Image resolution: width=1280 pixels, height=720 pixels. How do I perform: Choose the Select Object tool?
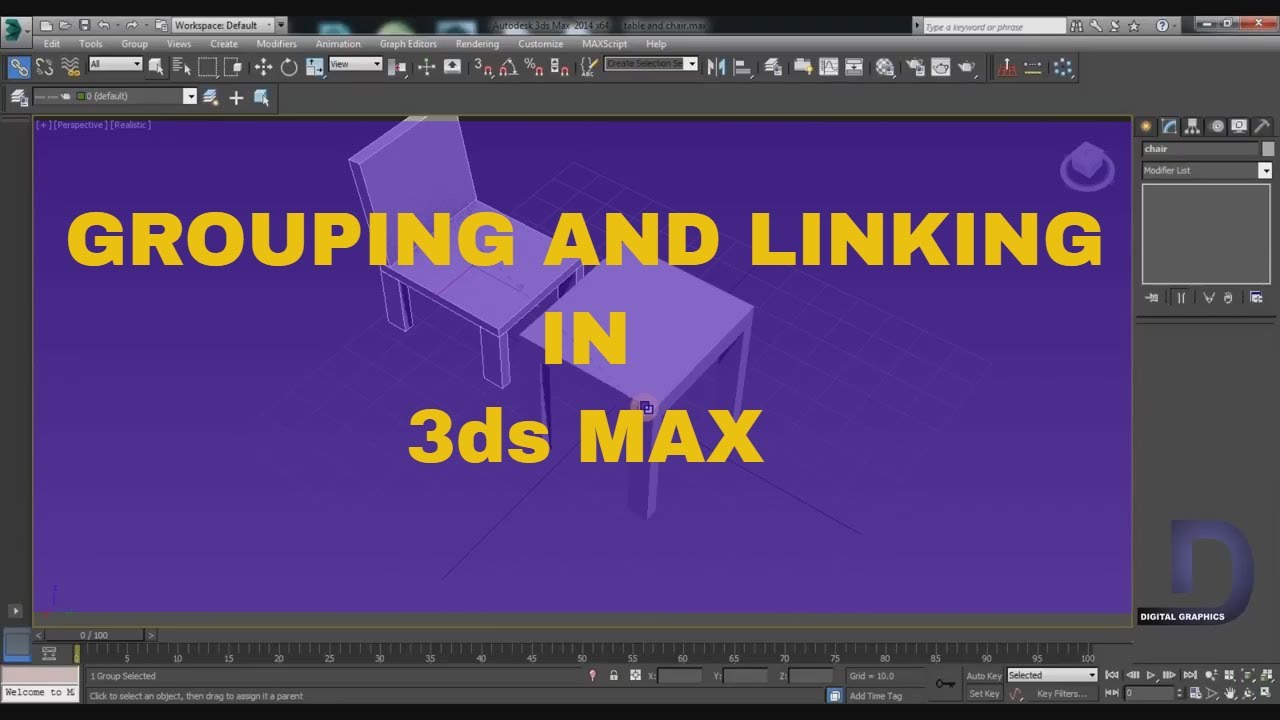point(156,67)
